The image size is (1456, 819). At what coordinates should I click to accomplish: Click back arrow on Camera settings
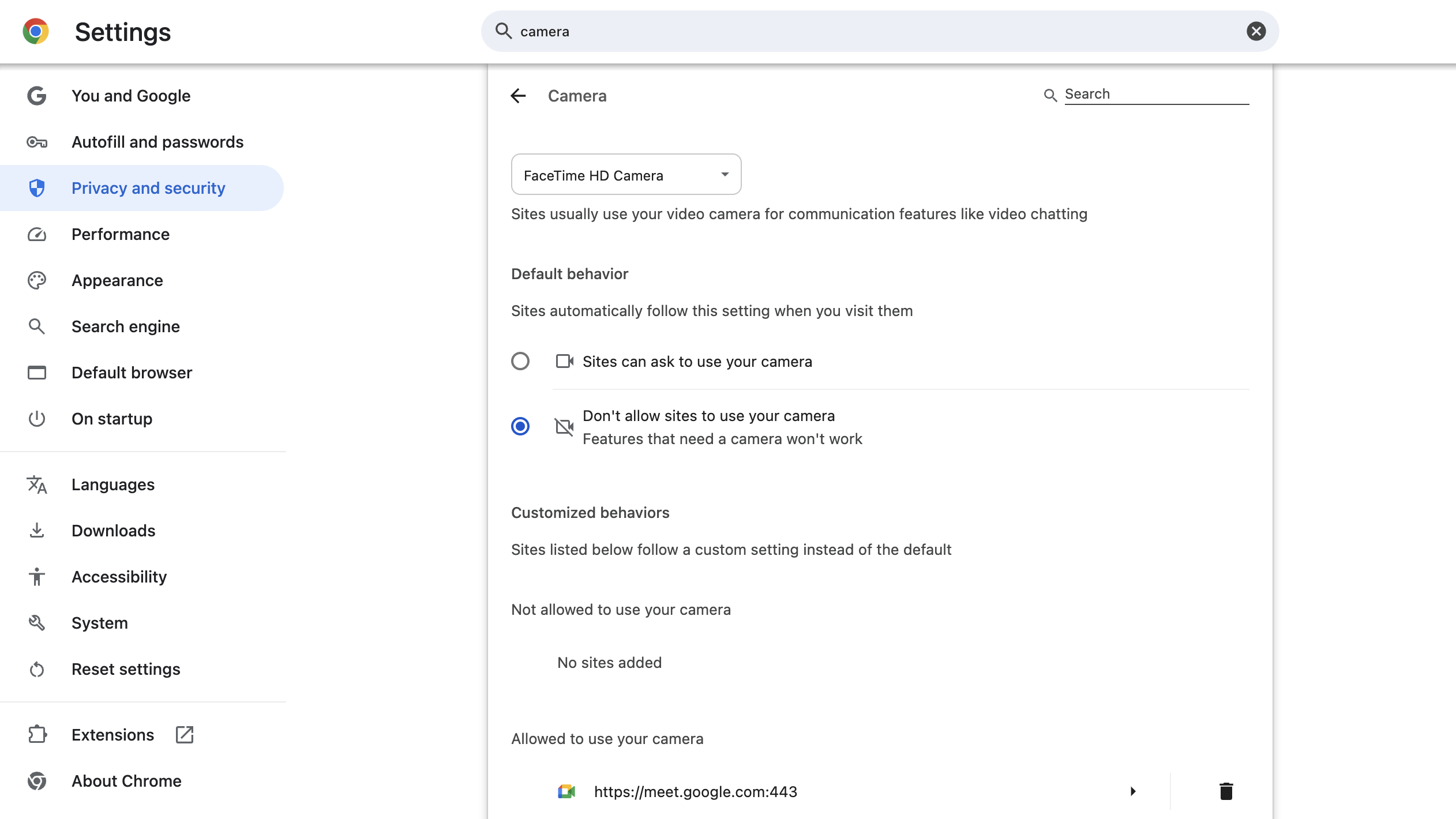pos(518,95)
